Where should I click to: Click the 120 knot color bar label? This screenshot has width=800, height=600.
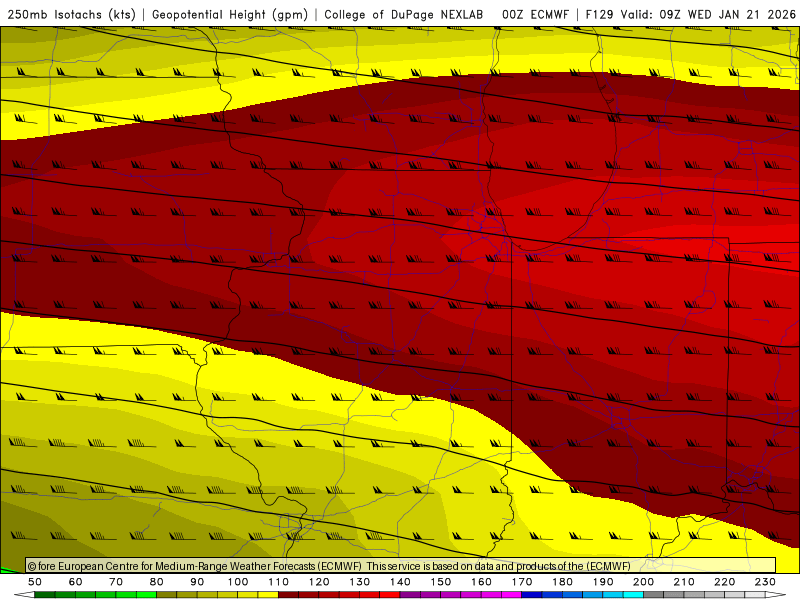tap(319, 582)
